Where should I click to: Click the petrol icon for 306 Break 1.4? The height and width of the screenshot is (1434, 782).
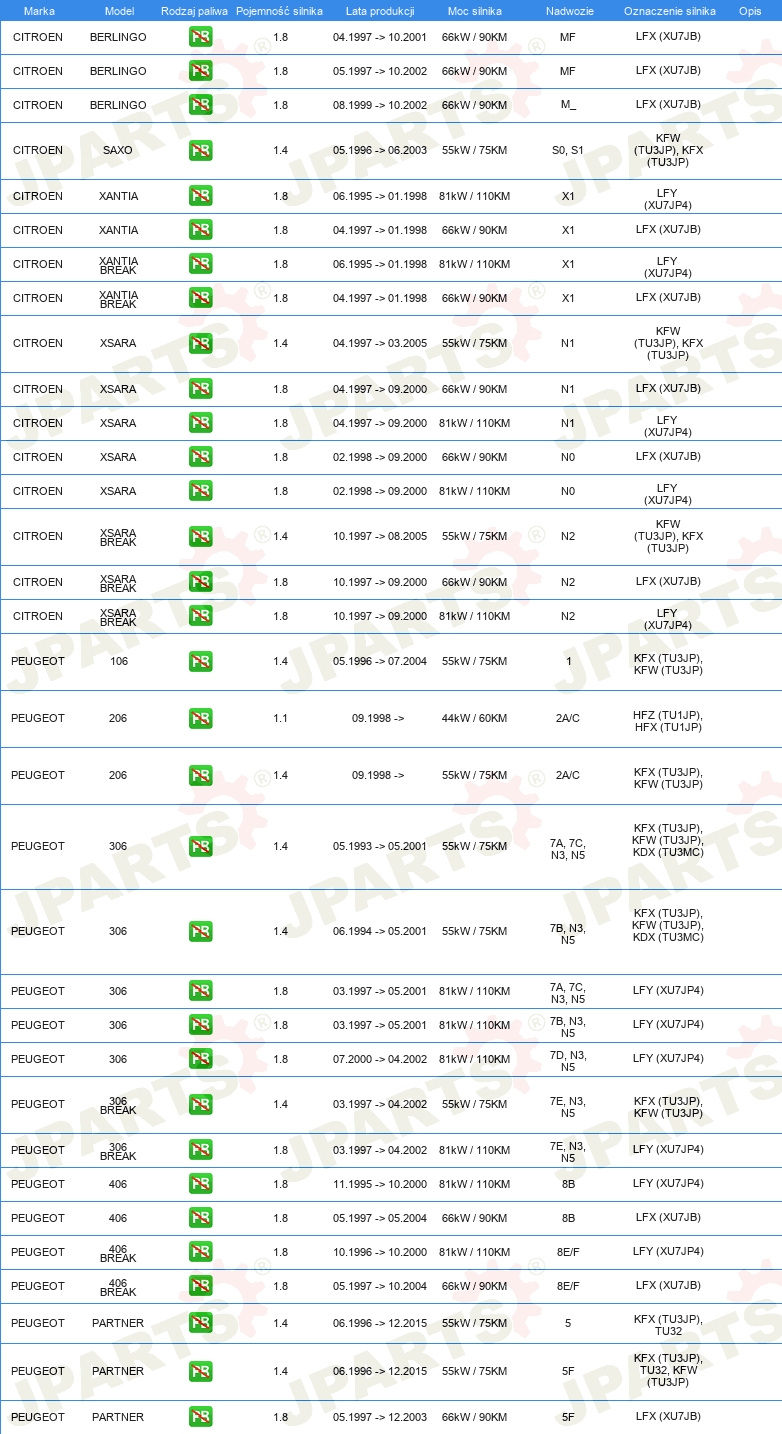200,1105
